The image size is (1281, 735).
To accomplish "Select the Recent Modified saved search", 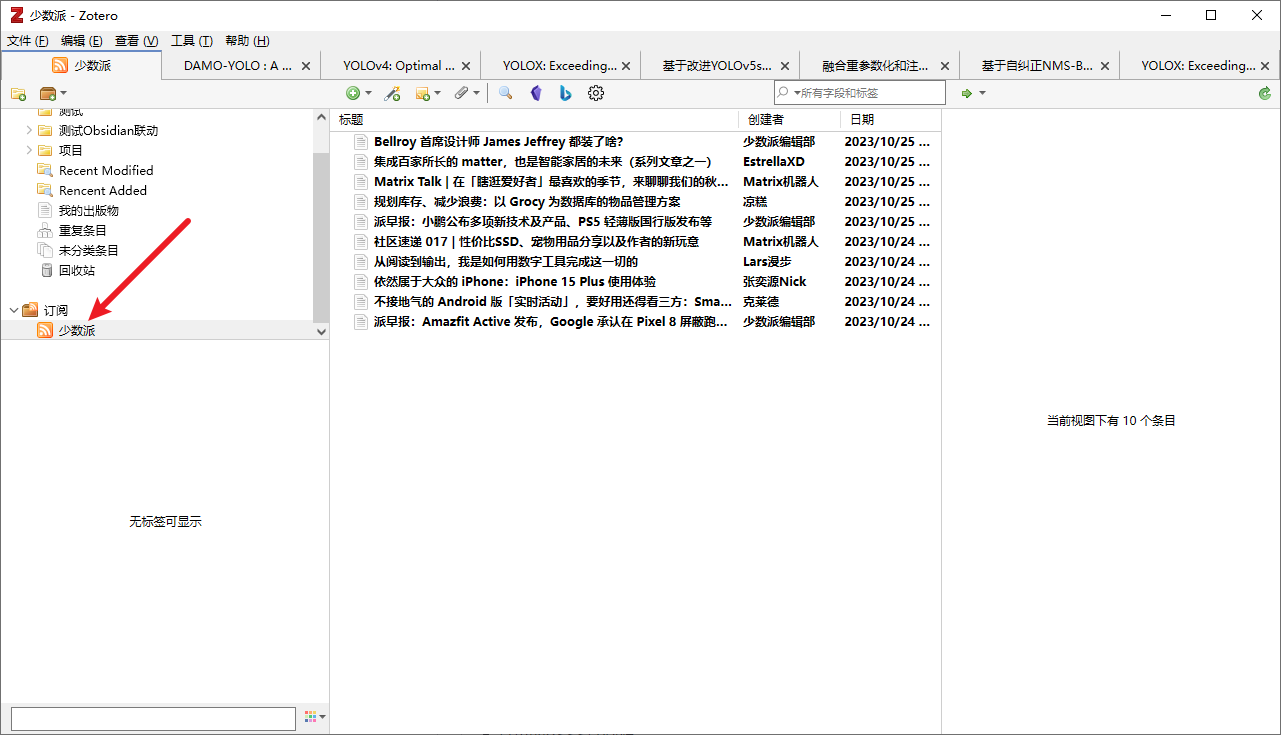I will pyautogui.click(x=106, y=170).
